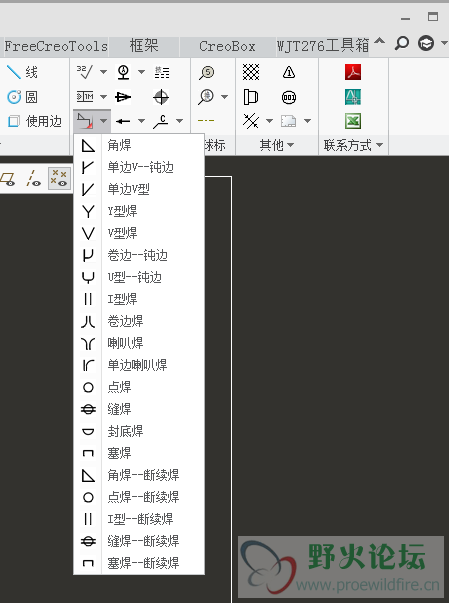Select the surface roughness symbol icon
The height and width of the screenshot is (603, 449).
pyautogui.click(x=84, y=72)
